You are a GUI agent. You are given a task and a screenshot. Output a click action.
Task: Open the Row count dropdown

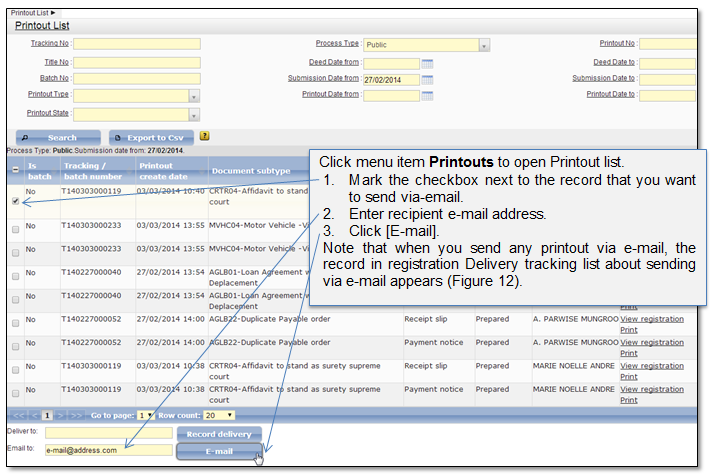(x=228, y=414)
